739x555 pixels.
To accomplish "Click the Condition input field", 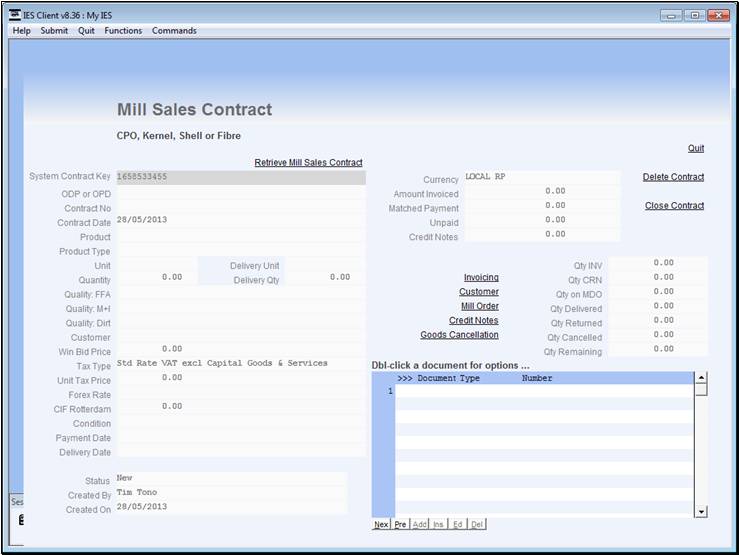I will coord(241,423).
